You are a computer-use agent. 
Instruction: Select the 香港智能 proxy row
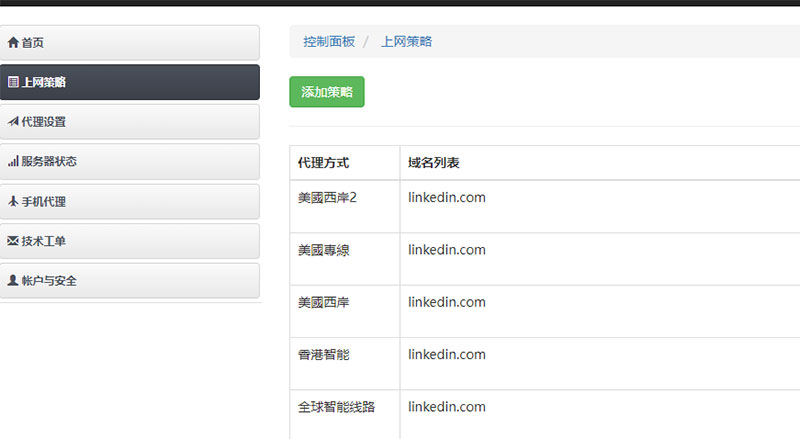tap(323, 355)
